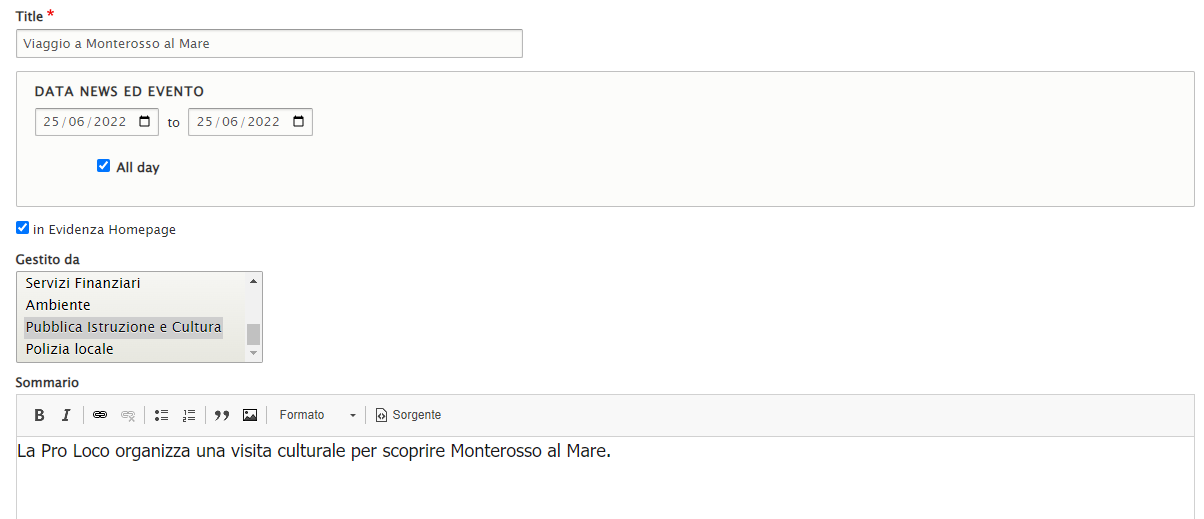
Task: Click the Sorgente source button
Action: point(408,415)
